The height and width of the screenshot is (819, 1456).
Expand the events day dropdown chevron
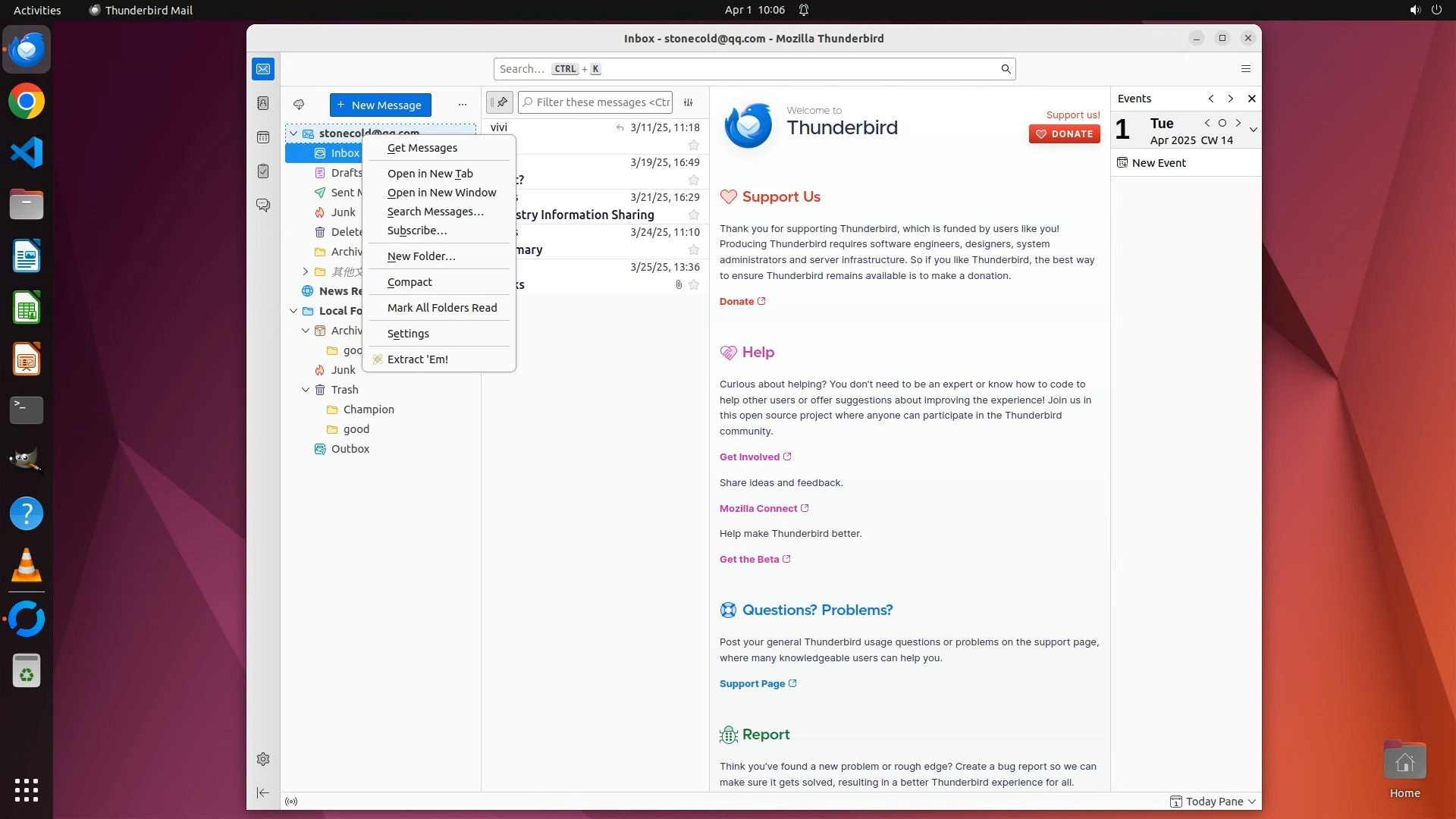pos(1253,130)
